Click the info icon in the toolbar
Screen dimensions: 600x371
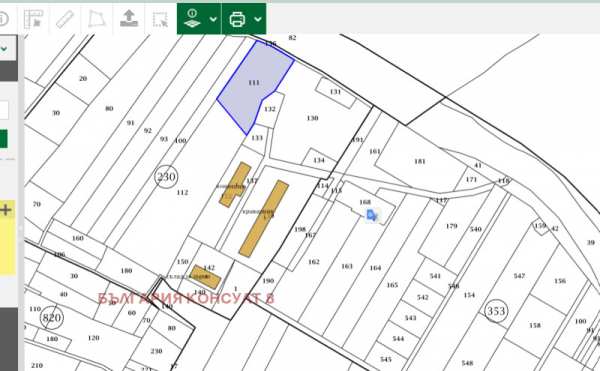pyautogui.click(x=3, y=18)
